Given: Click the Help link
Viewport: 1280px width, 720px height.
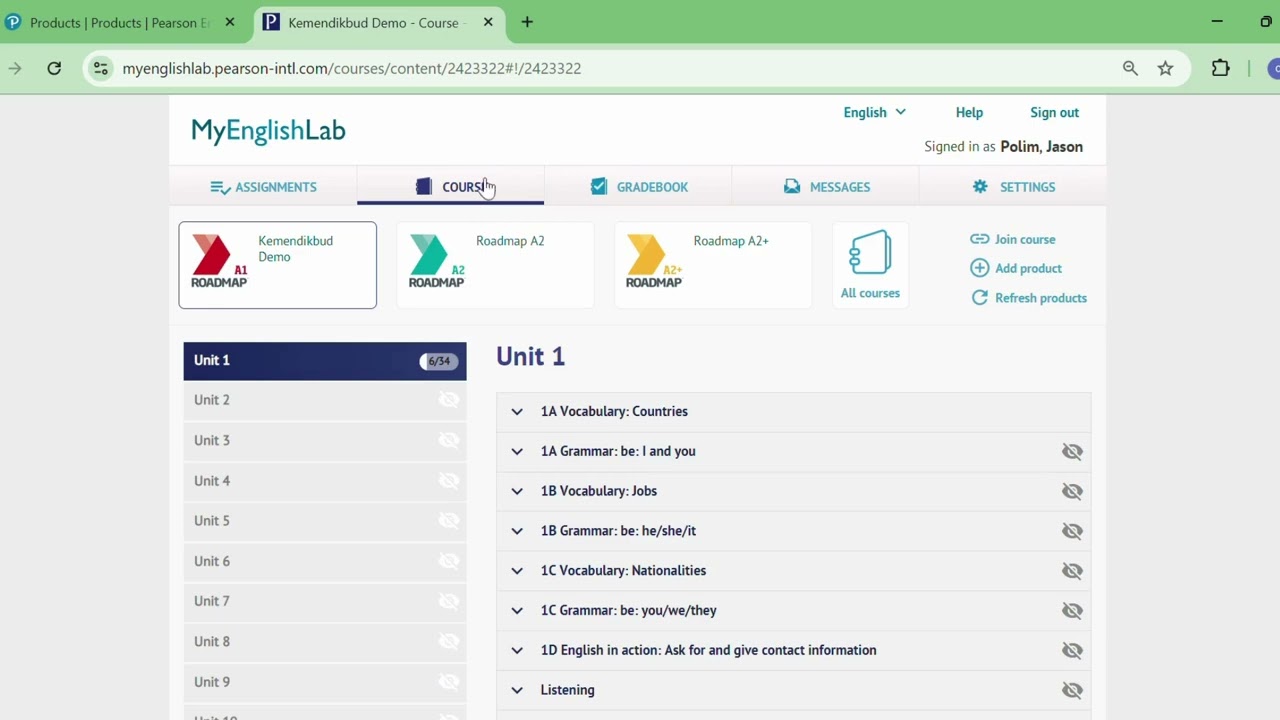Looking at the screenshot, I should 969,112.
